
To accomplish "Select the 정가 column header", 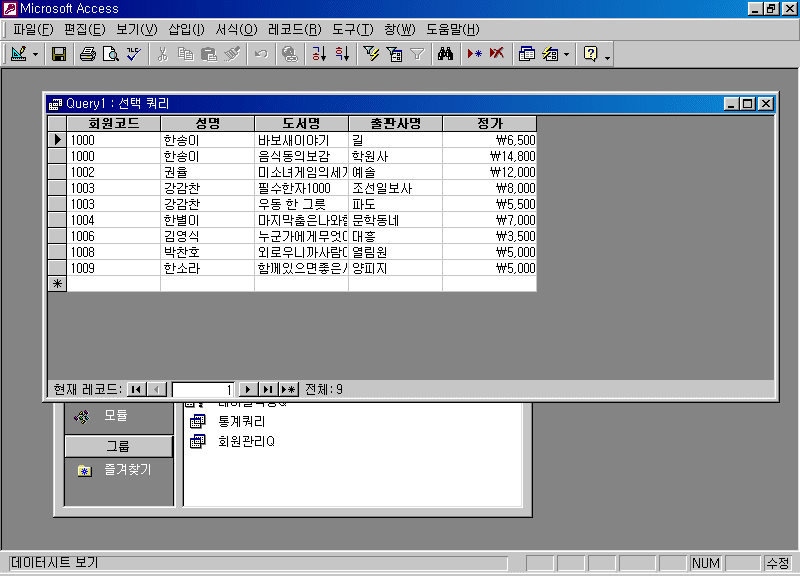I will pos(490,123).
